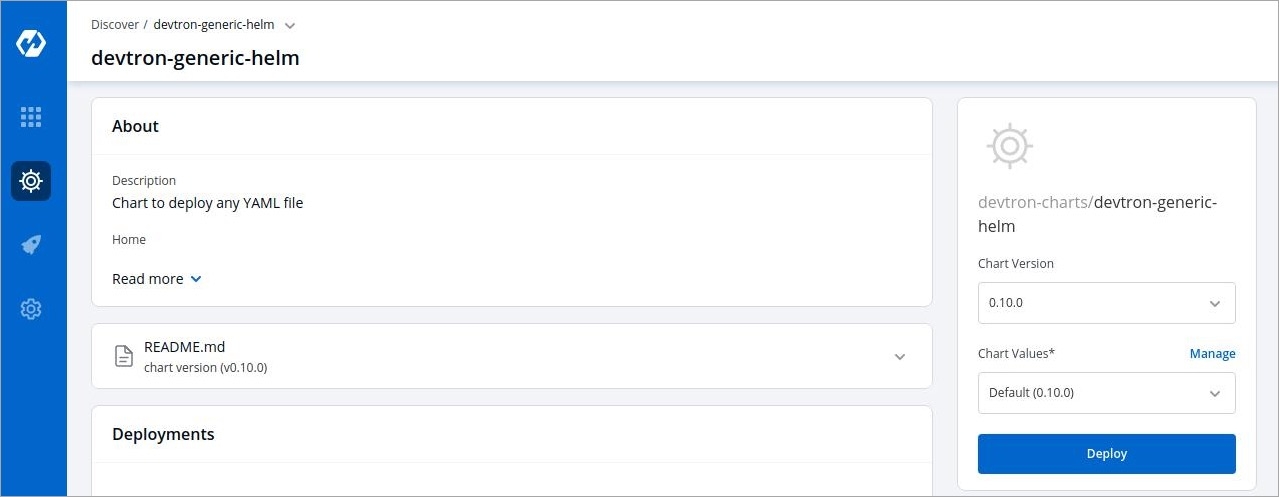Open the Applications grid icon in sidebar
The image size is (1279, 497).
31,117
